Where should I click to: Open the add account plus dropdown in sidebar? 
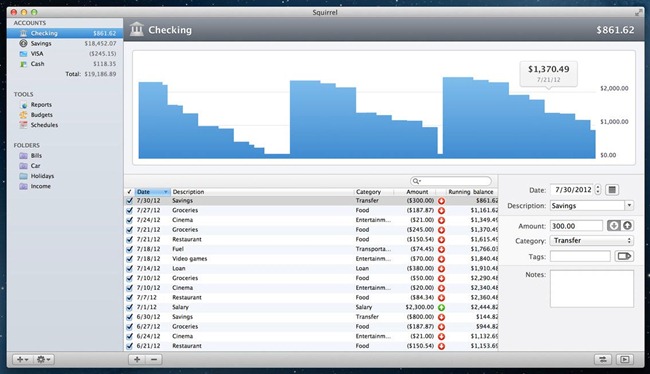click(x=22, y=359)
